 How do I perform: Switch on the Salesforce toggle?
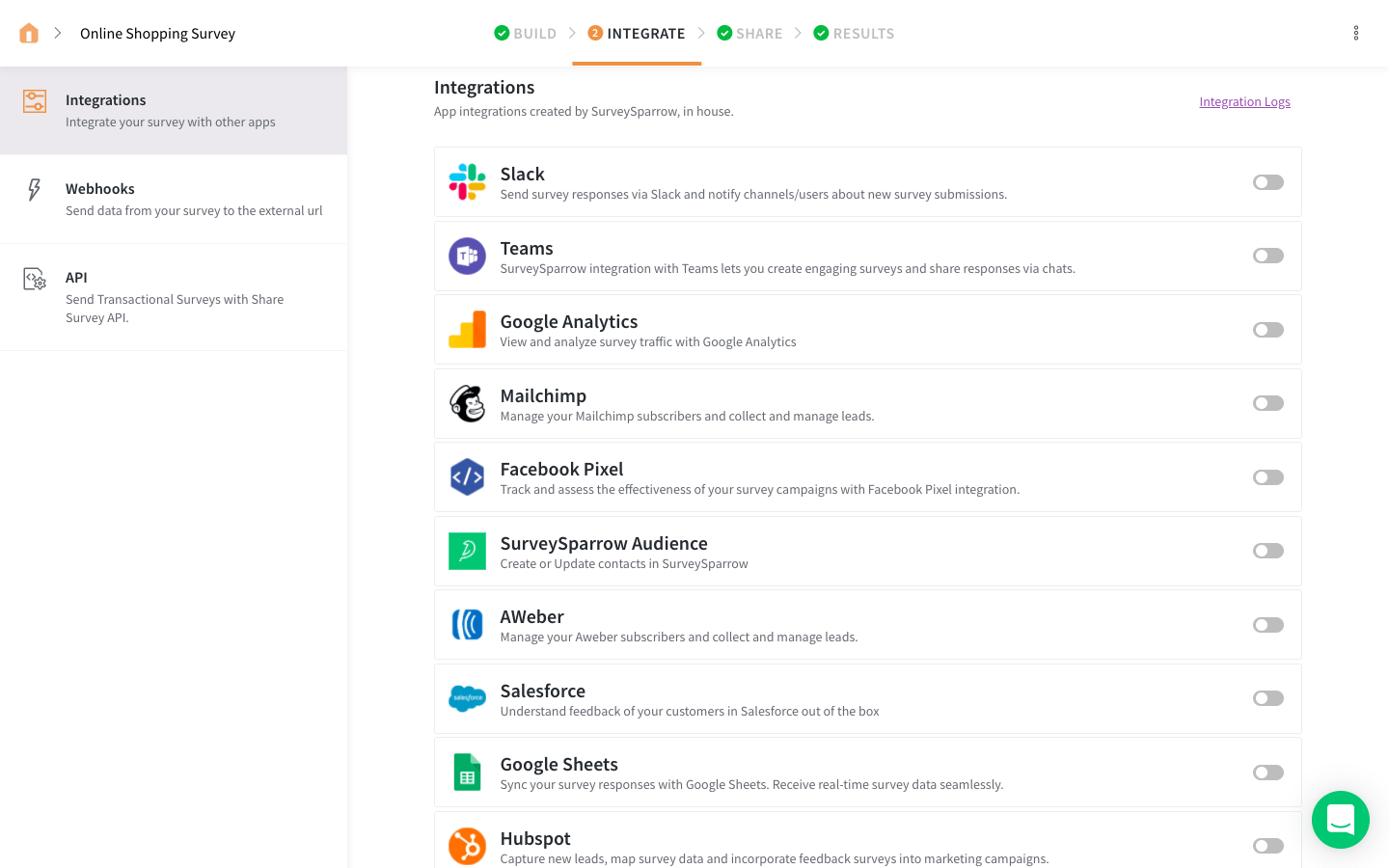1268,698
